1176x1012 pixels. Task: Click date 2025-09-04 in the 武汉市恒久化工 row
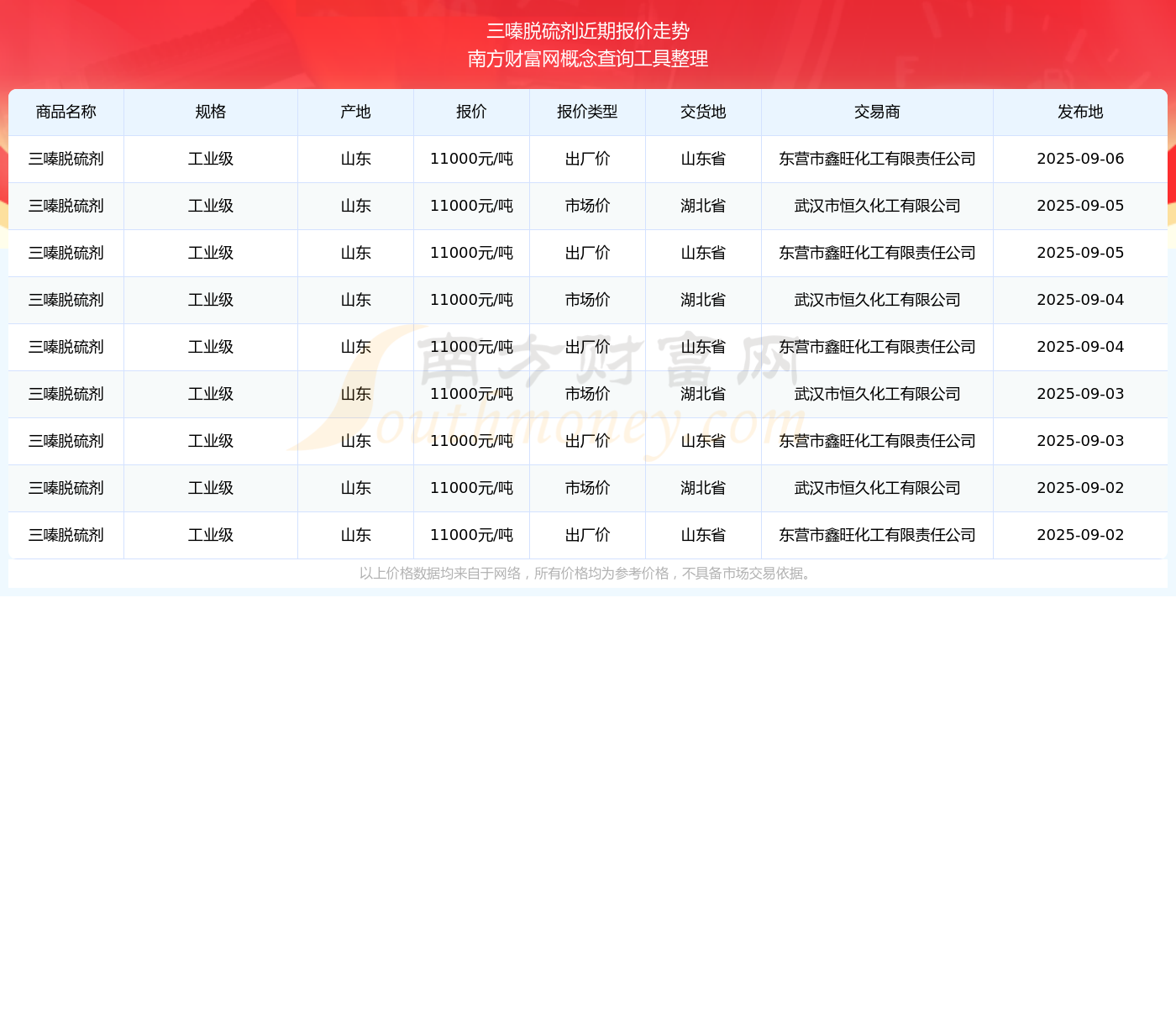coord(1081,301)
